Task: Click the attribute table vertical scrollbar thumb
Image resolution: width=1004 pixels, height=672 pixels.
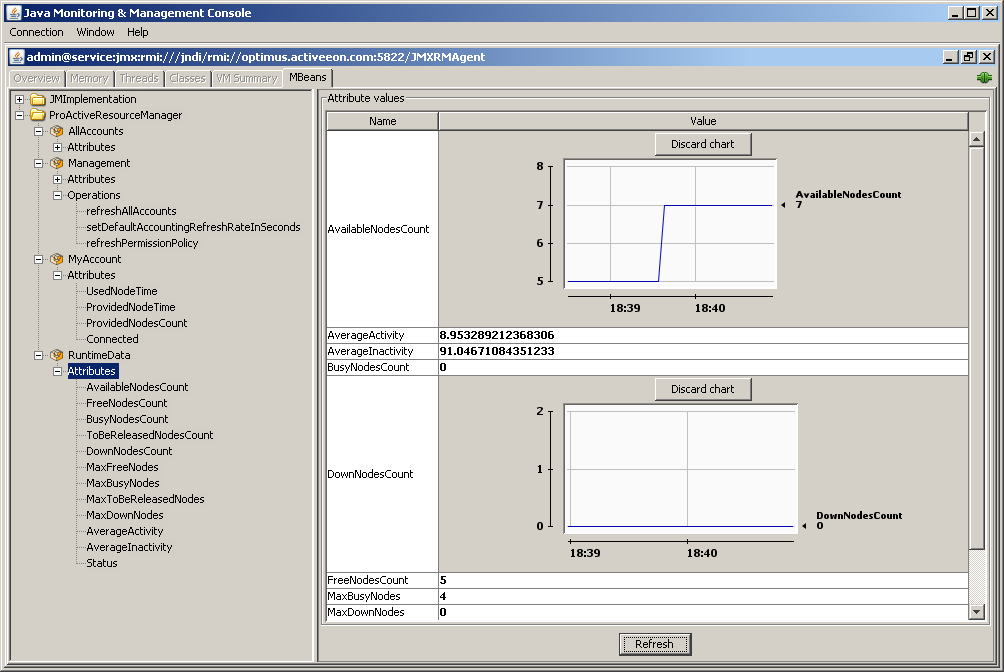Action: (976, 348)
